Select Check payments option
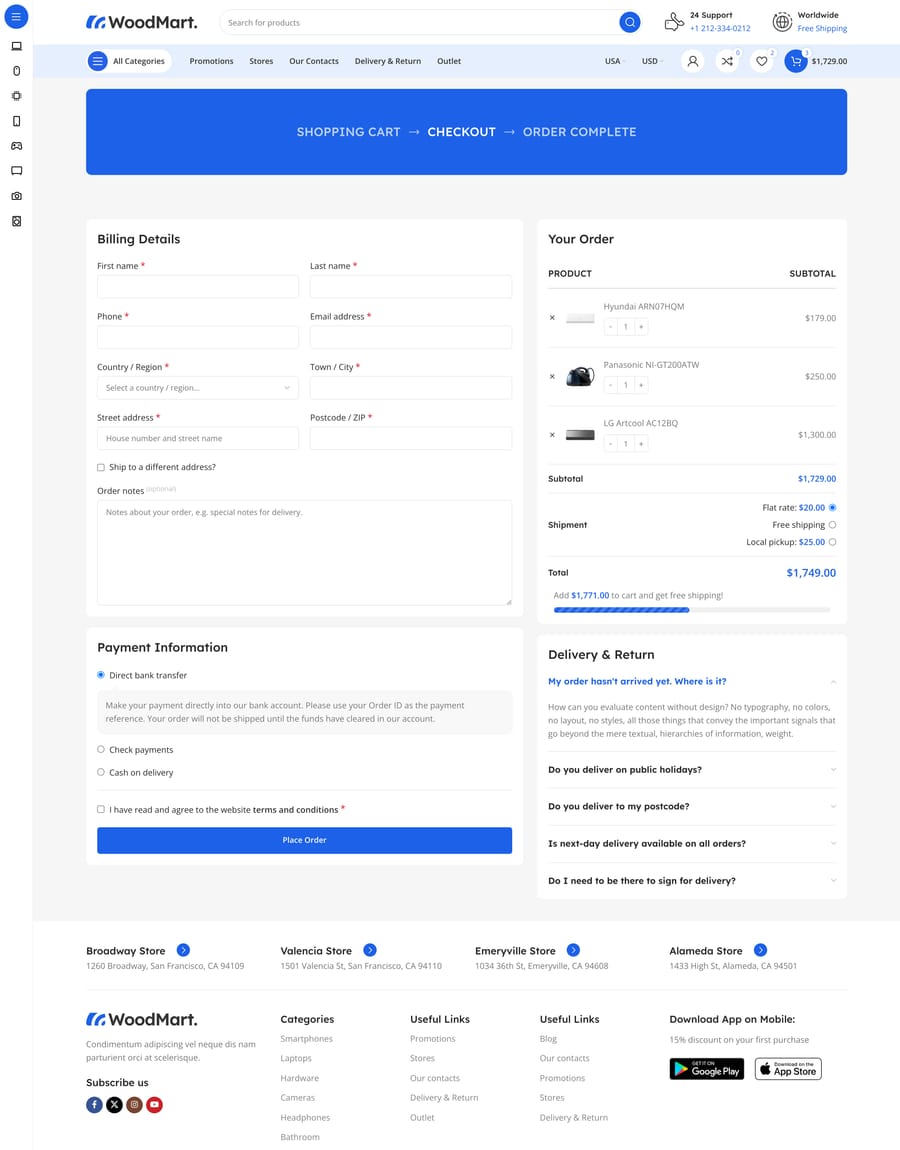This screenshot has height=1150, width=900. [101, 750]
